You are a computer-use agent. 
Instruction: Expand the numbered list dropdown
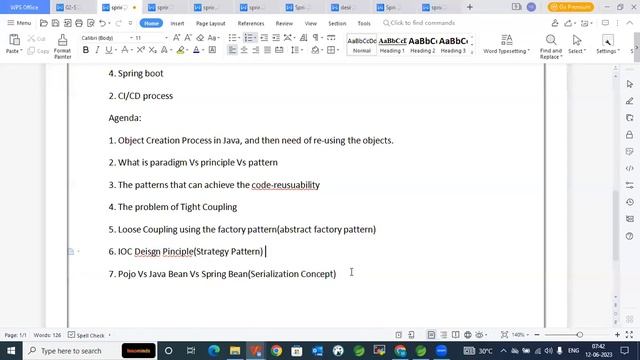(x=255, y=38)
